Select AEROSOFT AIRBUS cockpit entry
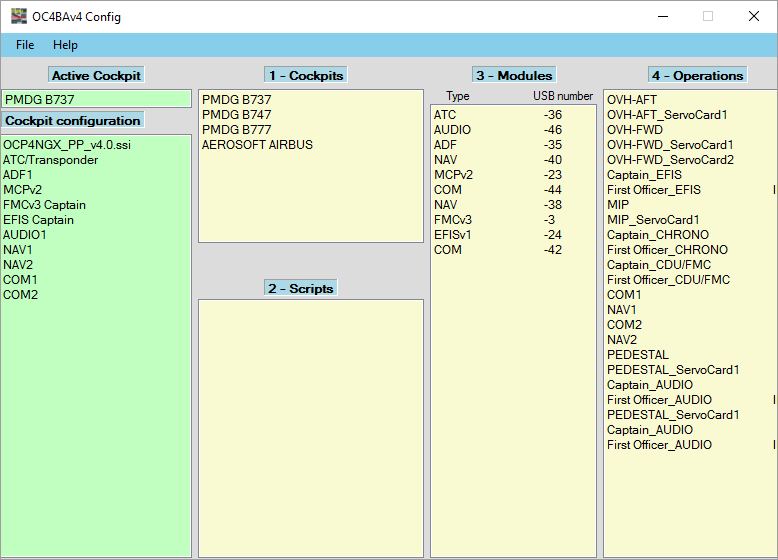Screen dimensions: 778x560 pyautogui.click(x=257, y=145)
